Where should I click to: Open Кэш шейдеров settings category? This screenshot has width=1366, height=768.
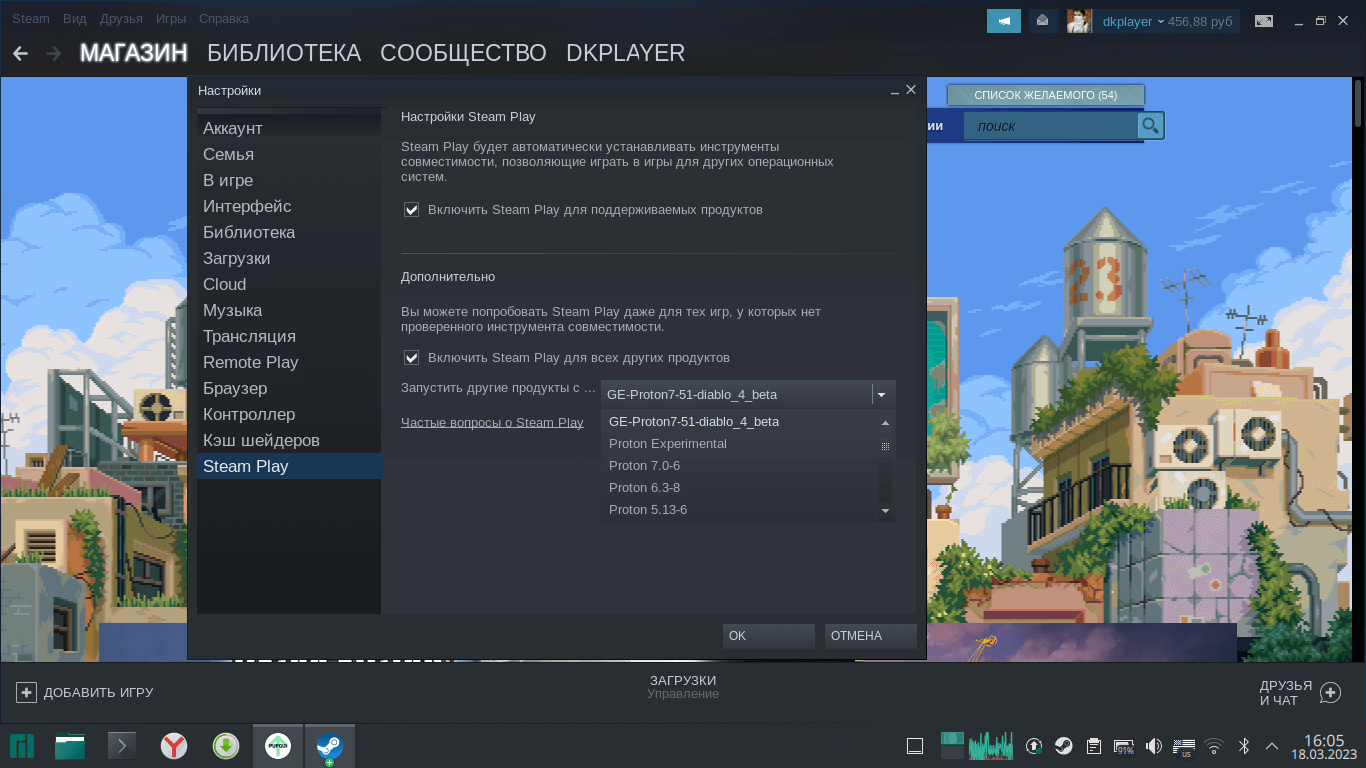coord(289,441)
